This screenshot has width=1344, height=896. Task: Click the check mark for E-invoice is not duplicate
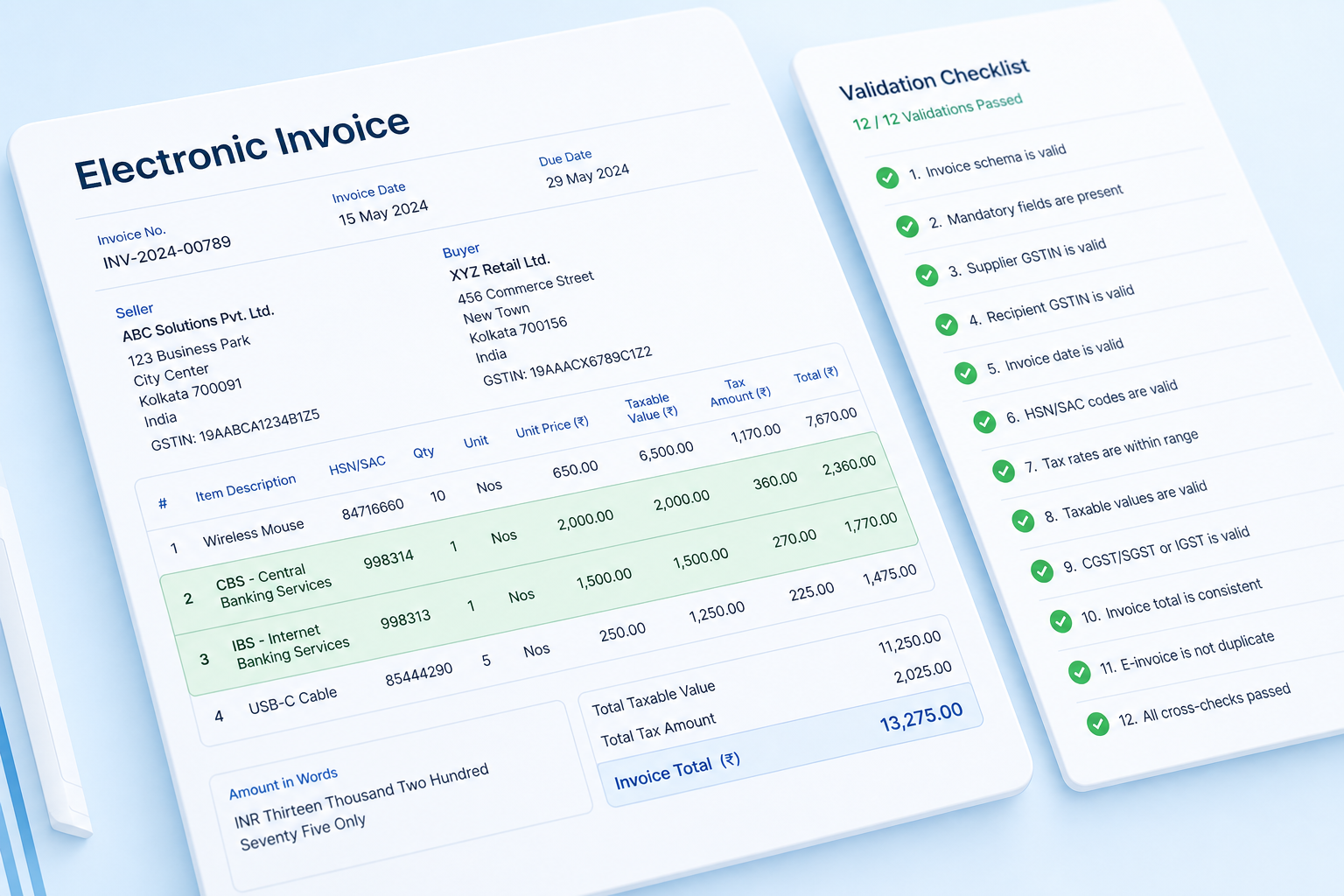1079,672
